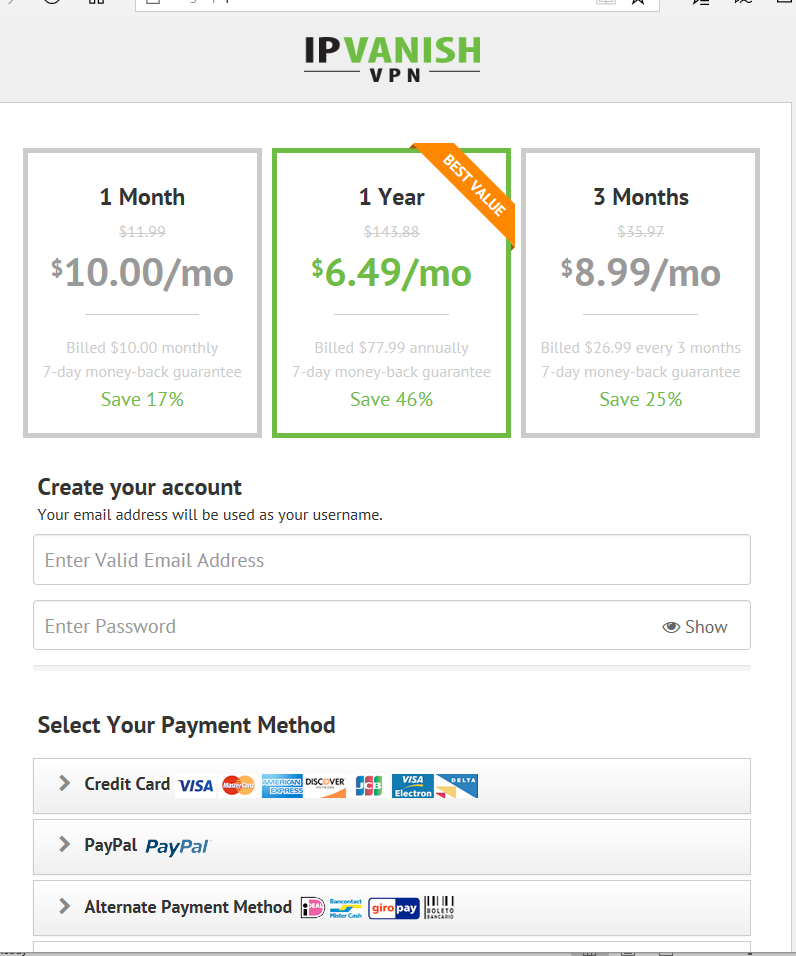Click the giropay payment icon

click(394, 908)
